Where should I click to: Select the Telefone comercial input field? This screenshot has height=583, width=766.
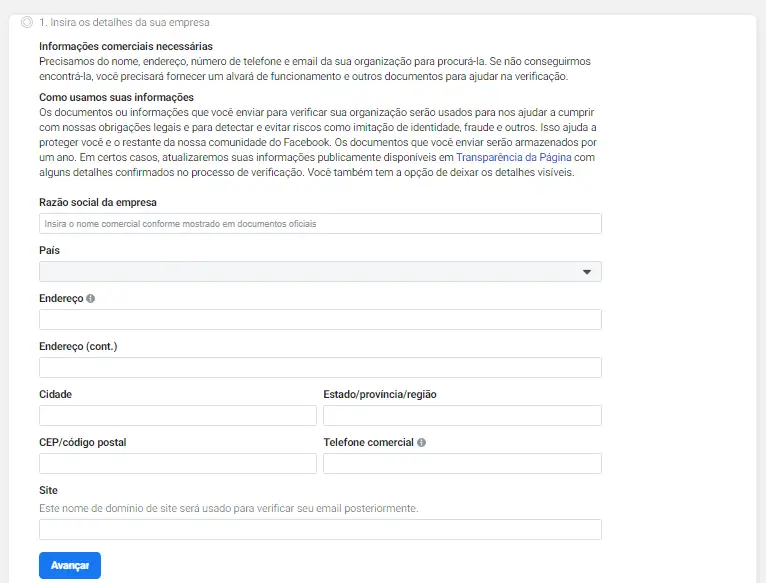click(x=462, y=464)
